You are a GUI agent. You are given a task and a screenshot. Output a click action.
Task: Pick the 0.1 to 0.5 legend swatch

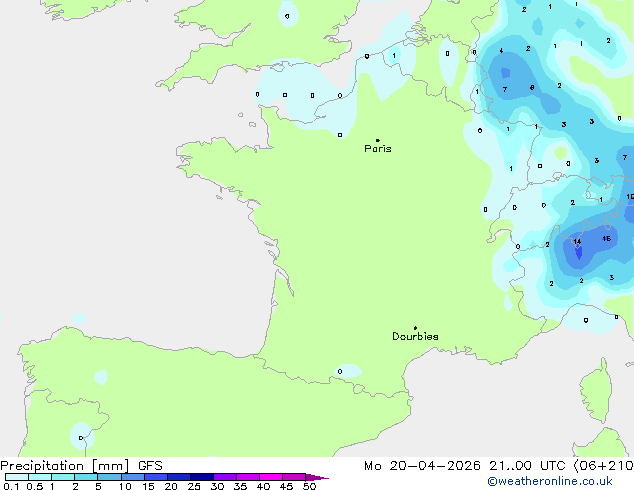tap(17, 477)
